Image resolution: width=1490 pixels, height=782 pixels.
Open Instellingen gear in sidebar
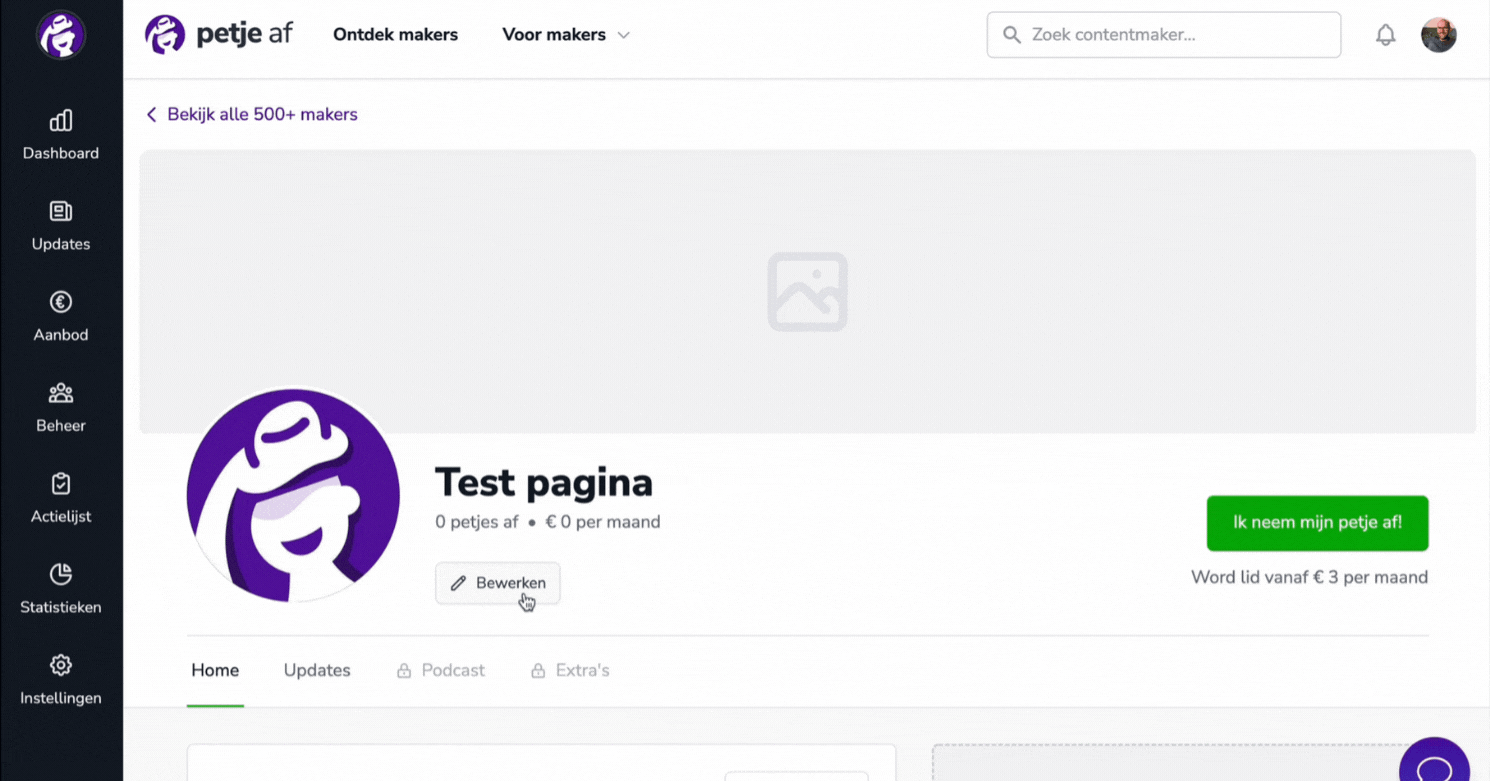pyautogui.click(x=61, y=681)
